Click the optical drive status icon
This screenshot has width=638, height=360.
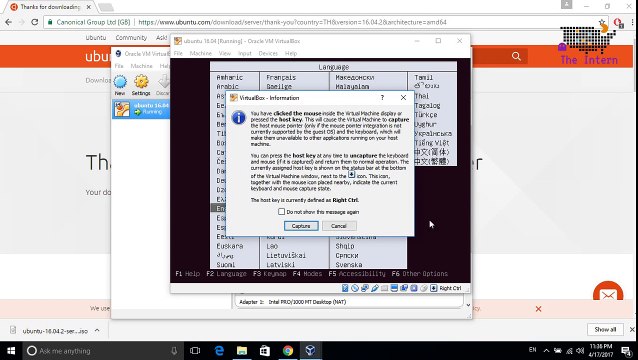[355, 288]
